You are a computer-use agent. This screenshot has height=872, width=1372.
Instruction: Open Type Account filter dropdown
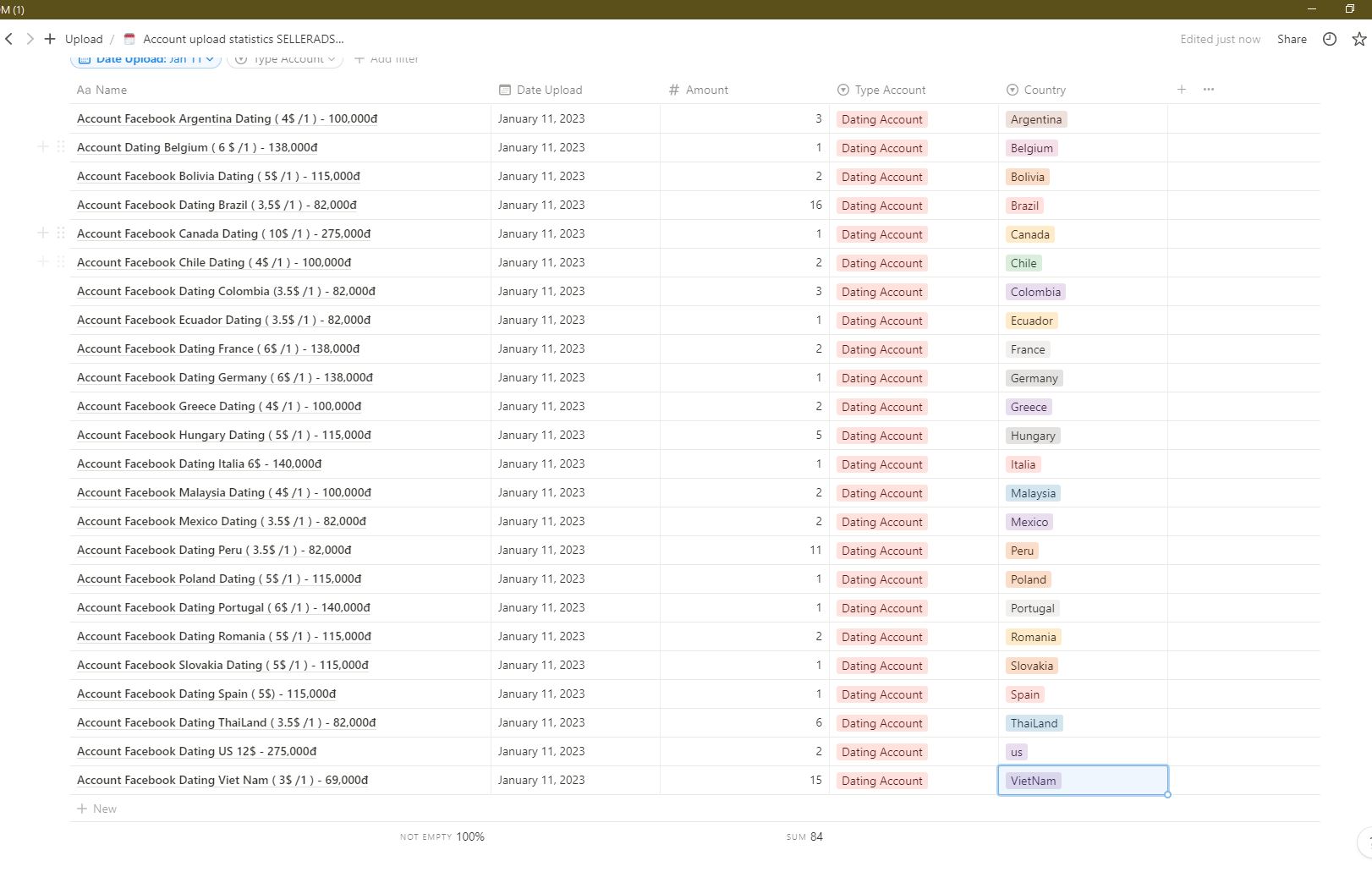tap(285, 59)
